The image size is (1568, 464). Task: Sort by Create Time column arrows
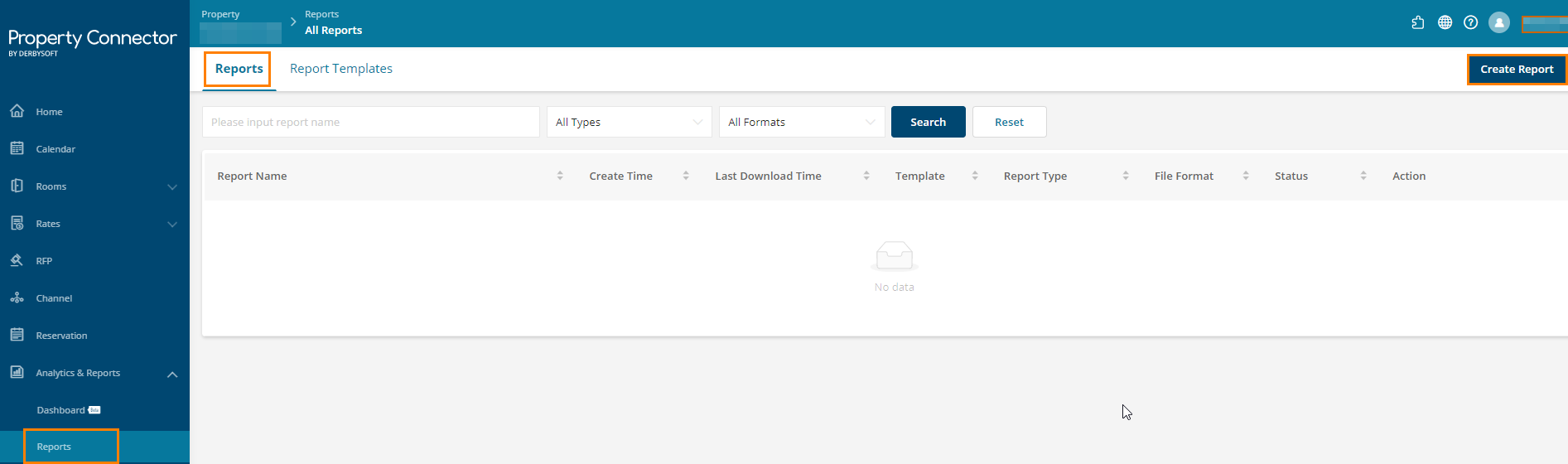click(686, 176)
